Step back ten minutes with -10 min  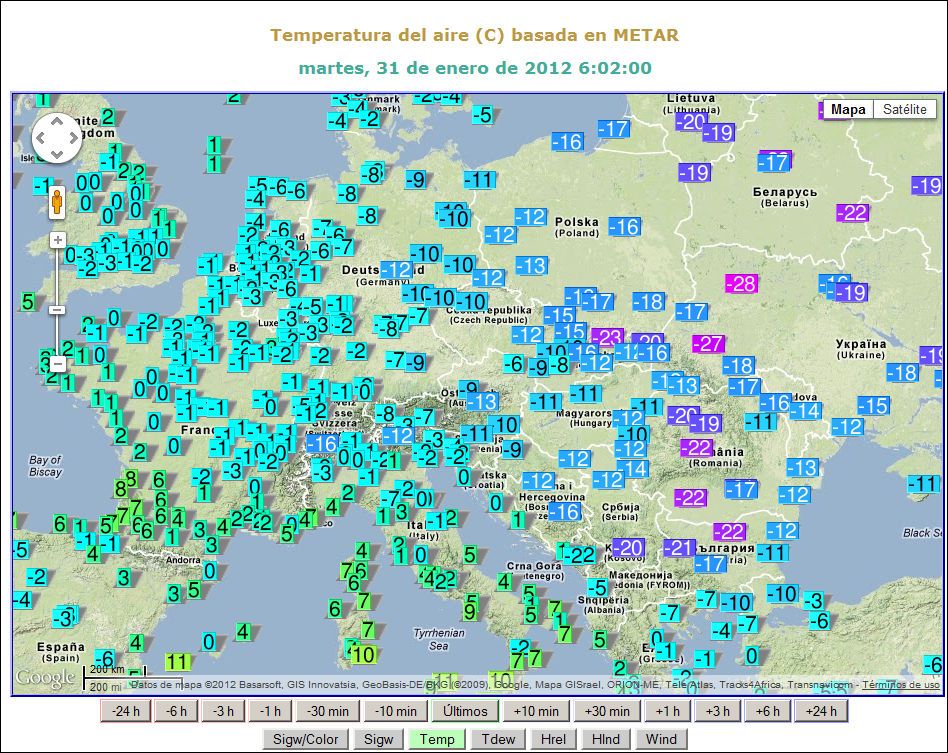point(395,711)
